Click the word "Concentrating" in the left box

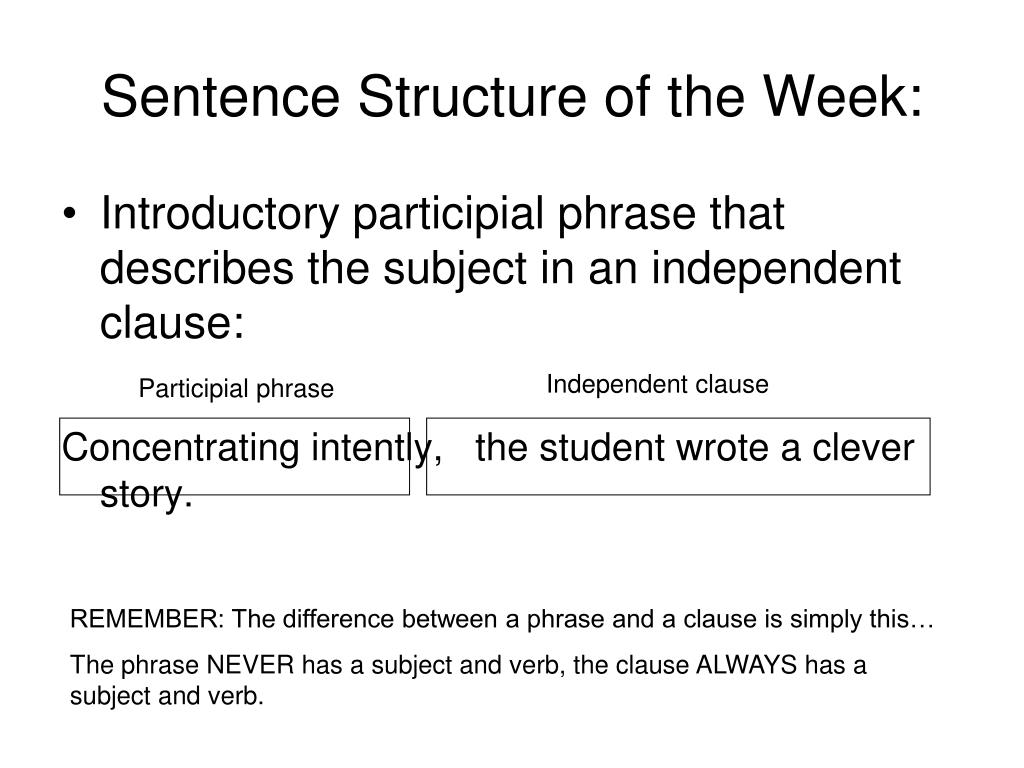tap(181, 448)
